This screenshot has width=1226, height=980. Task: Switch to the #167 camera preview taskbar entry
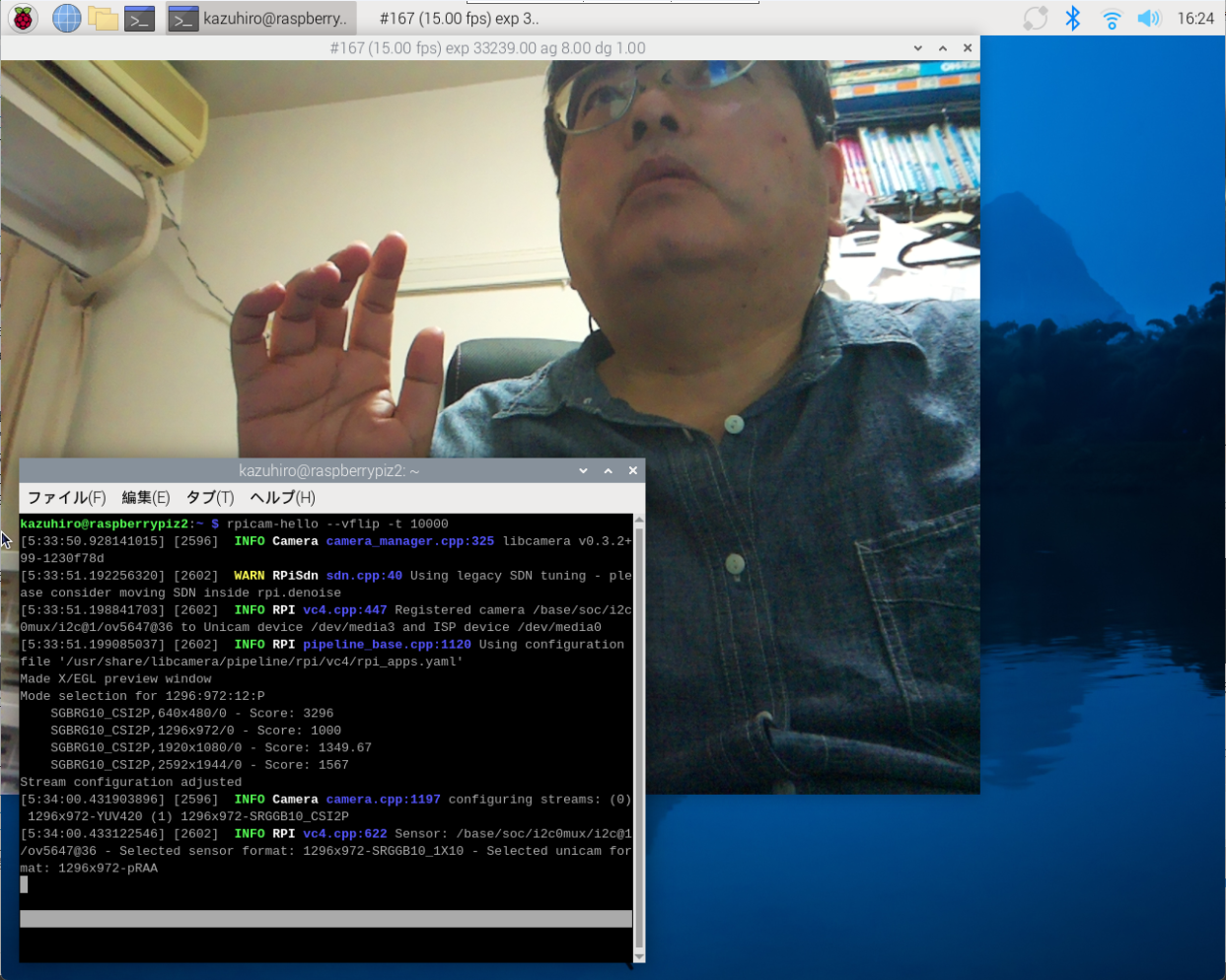459,18
